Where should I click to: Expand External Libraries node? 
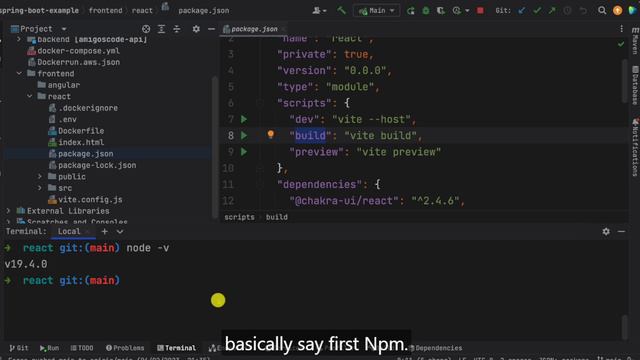click(x=8, y=211)
